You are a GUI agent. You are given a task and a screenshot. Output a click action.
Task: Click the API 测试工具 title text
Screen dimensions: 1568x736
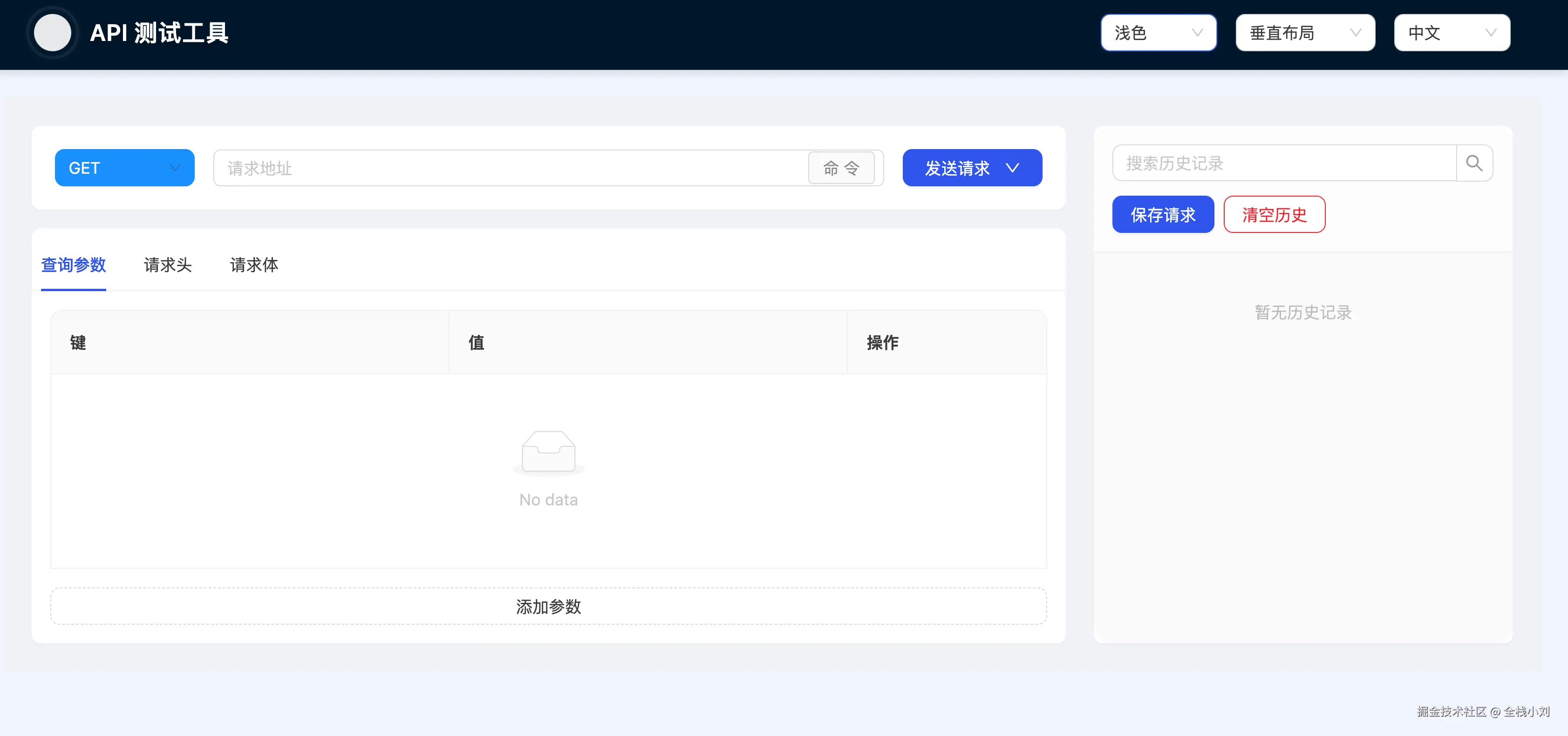click(x=159, y=33)
